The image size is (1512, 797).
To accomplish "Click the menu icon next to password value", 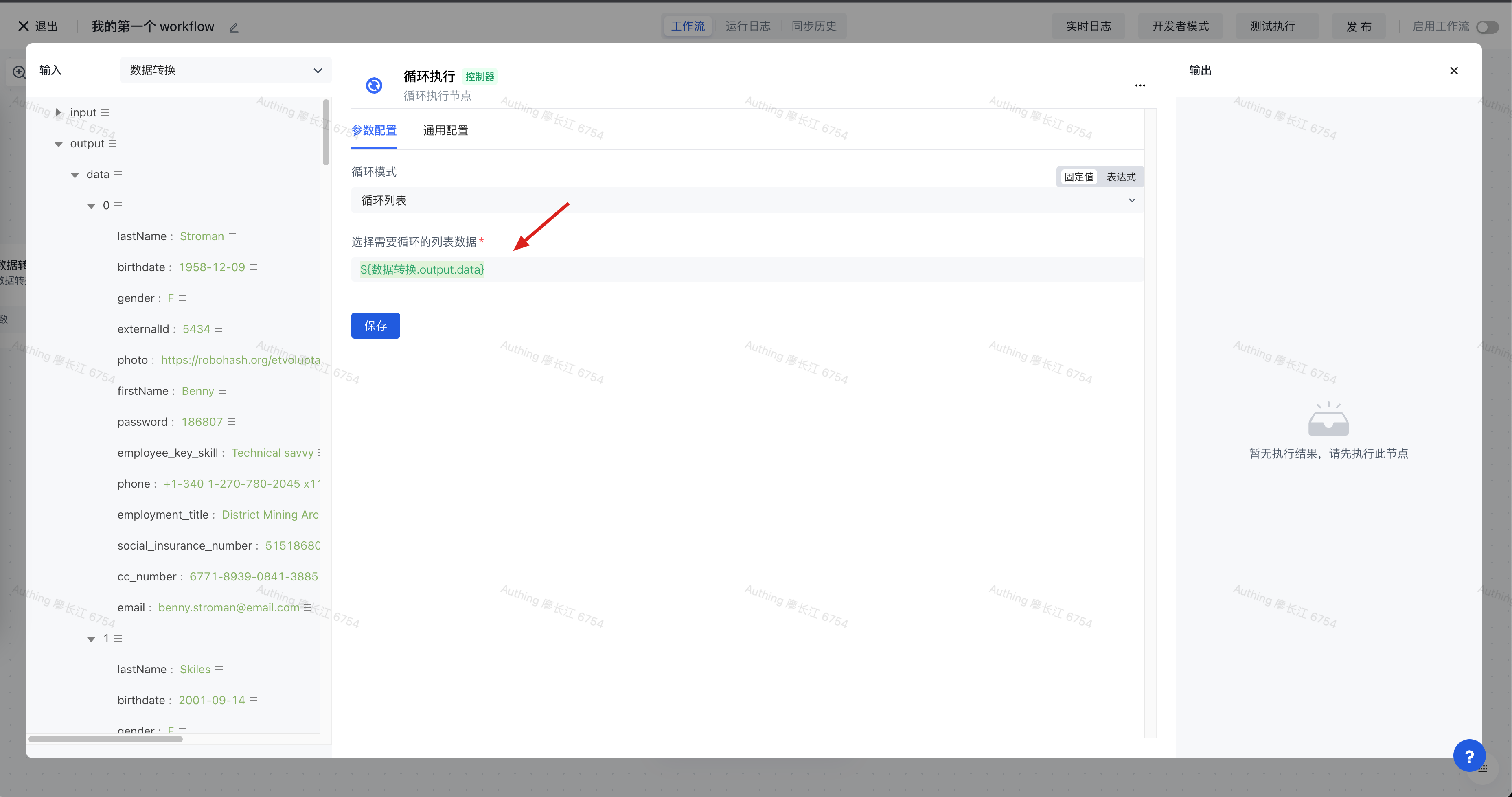I will [231, 422].
